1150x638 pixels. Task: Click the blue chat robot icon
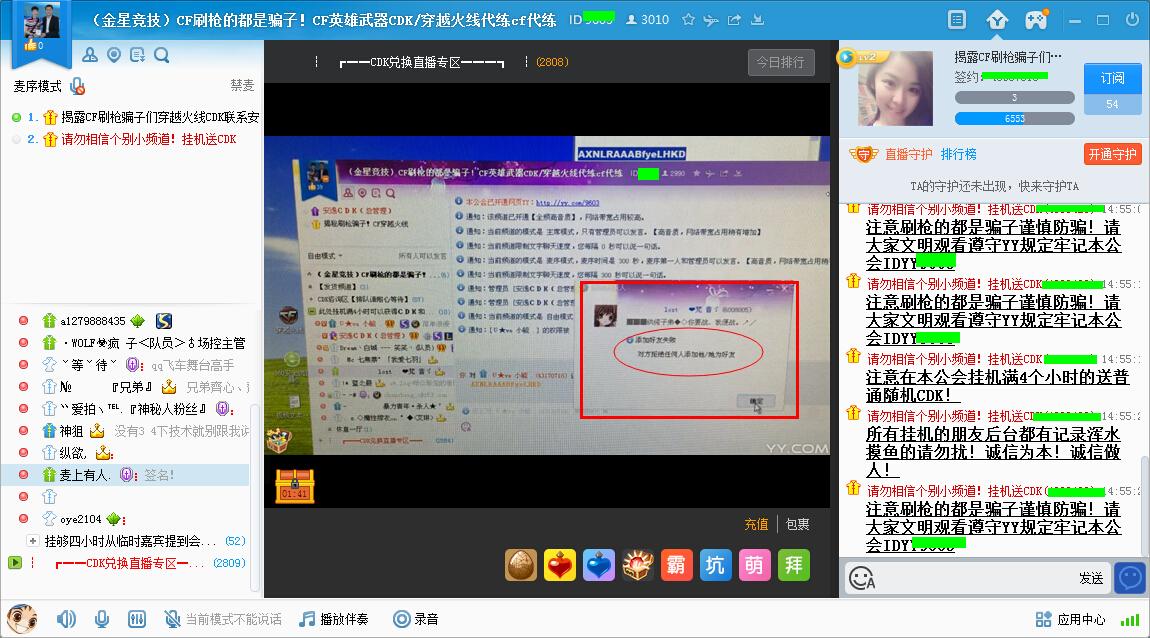point(1130,578)
